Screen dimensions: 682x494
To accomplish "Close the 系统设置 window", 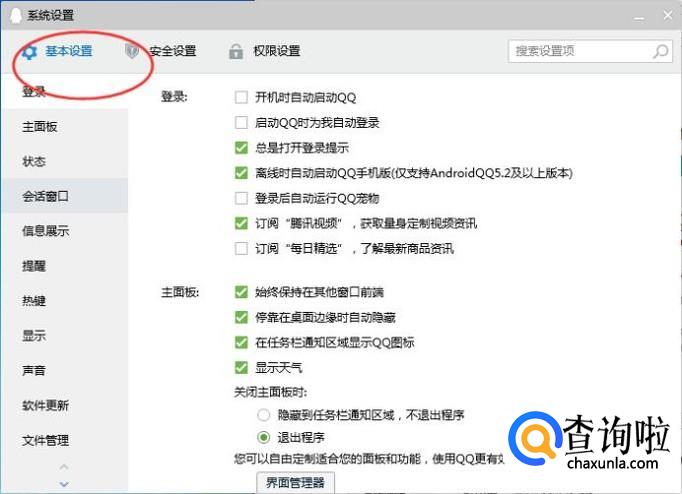I will click(x=668, y=15).
